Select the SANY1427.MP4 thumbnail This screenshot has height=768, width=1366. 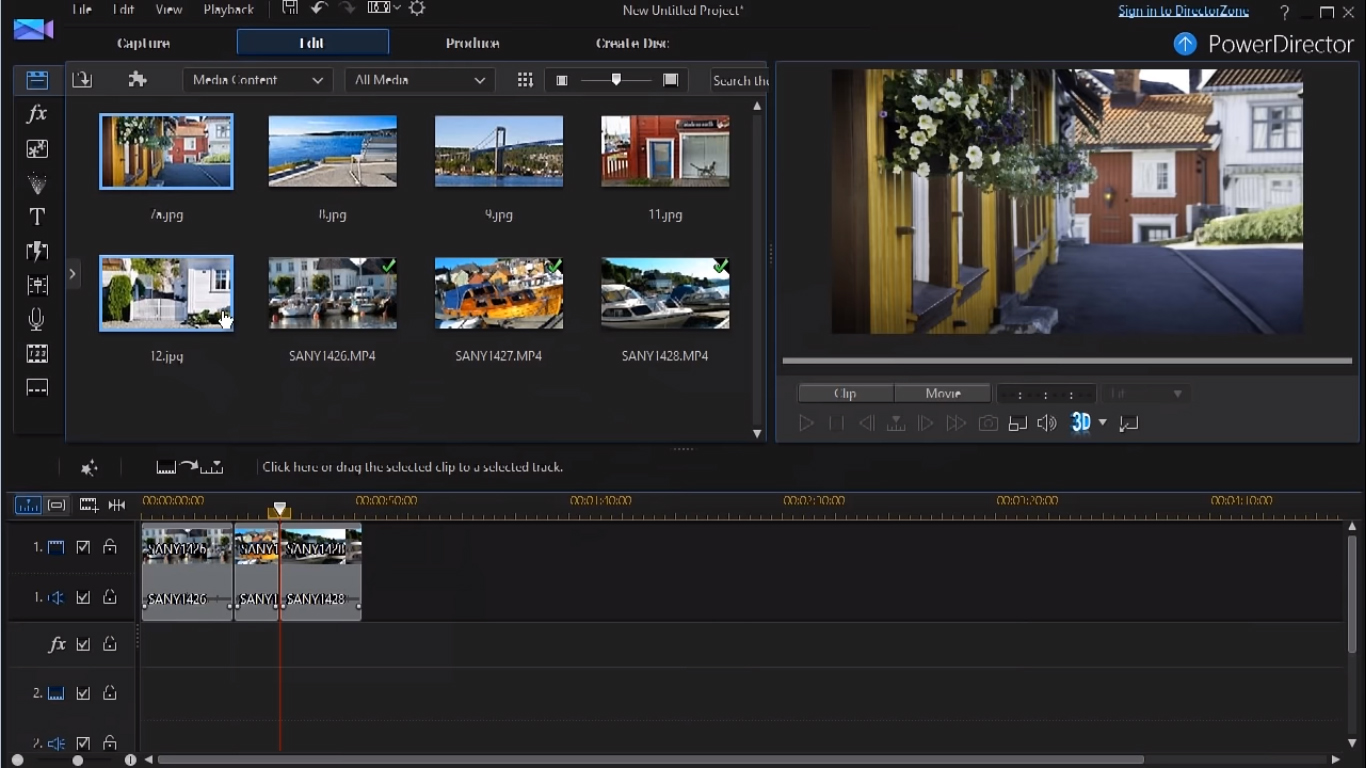pyautogui.click(x=499, y=293)
